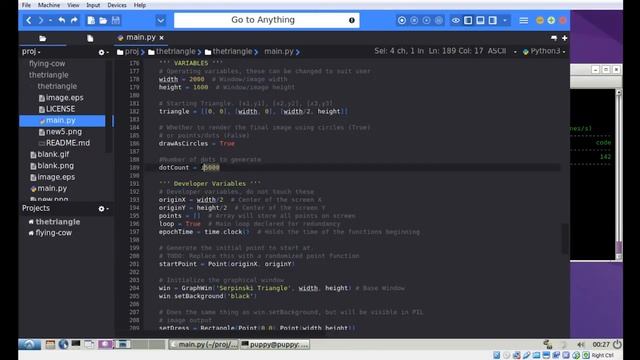
Task: Click the first thetriangle breadcrumb
Action: tap(172, 51)
